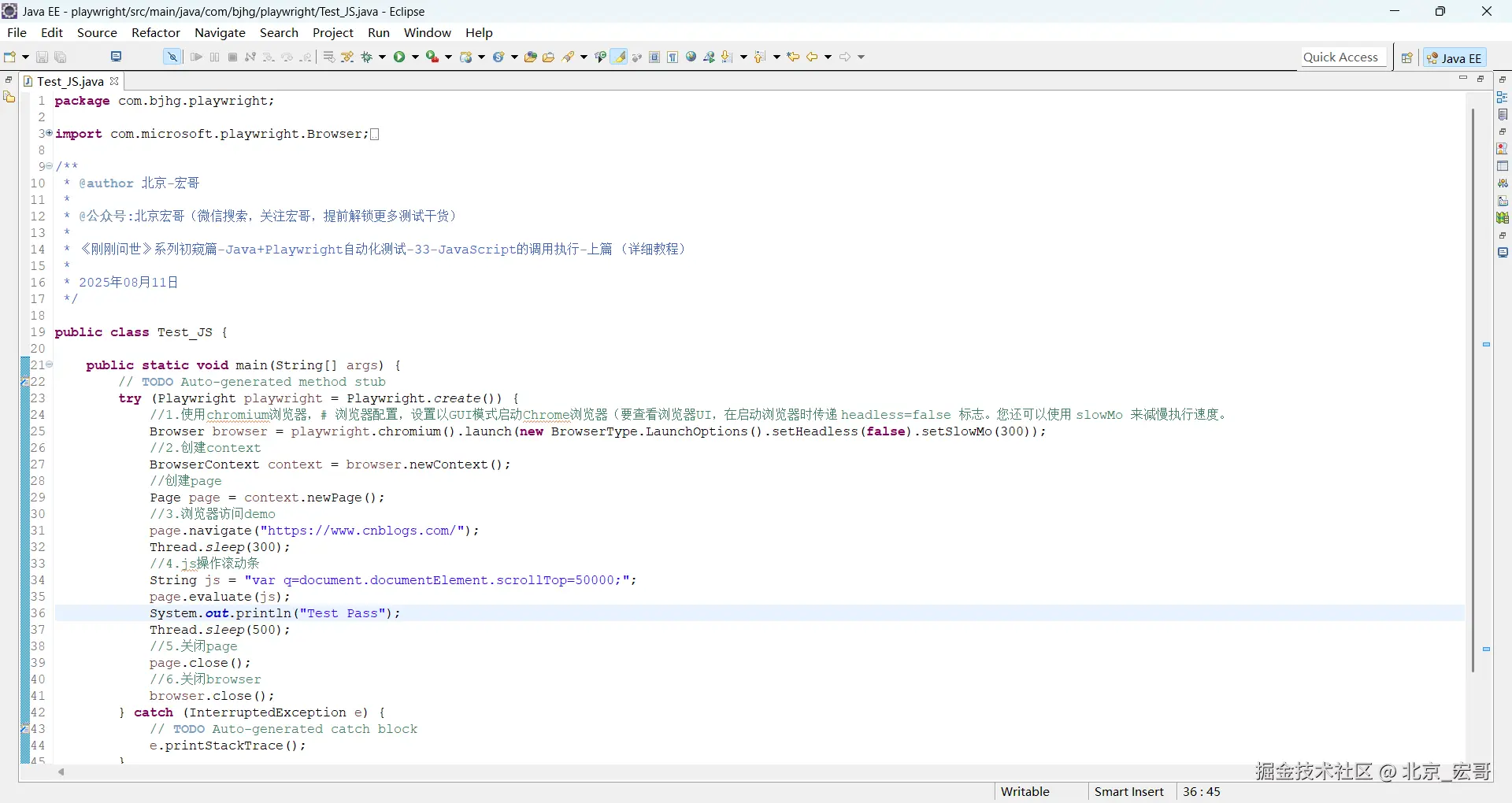Screen dimensions: 1512x803
Task: Click the New file wizard icon
Action: (10, 57)
